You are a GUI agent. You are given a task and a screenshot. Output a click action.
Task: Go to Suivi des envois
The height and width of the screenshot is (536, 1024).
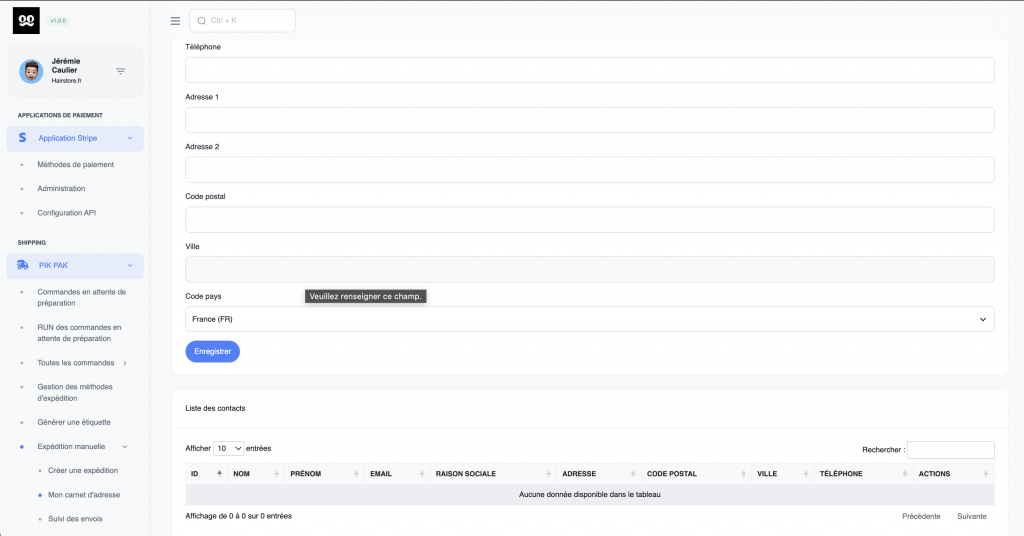(x=74, y=519)
